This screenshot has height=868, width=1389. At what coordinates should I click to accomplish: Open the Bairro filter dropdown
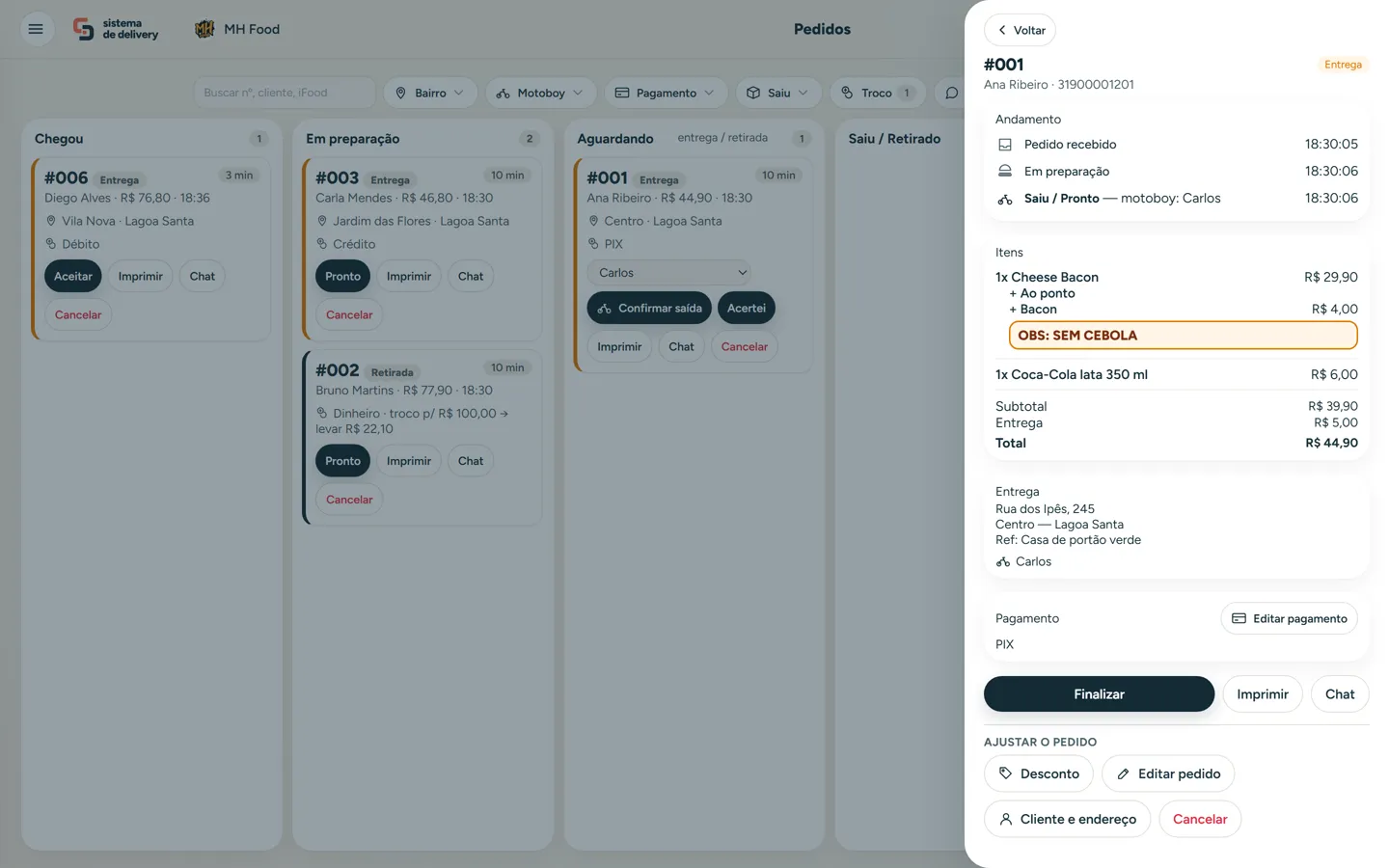point(430,93)
